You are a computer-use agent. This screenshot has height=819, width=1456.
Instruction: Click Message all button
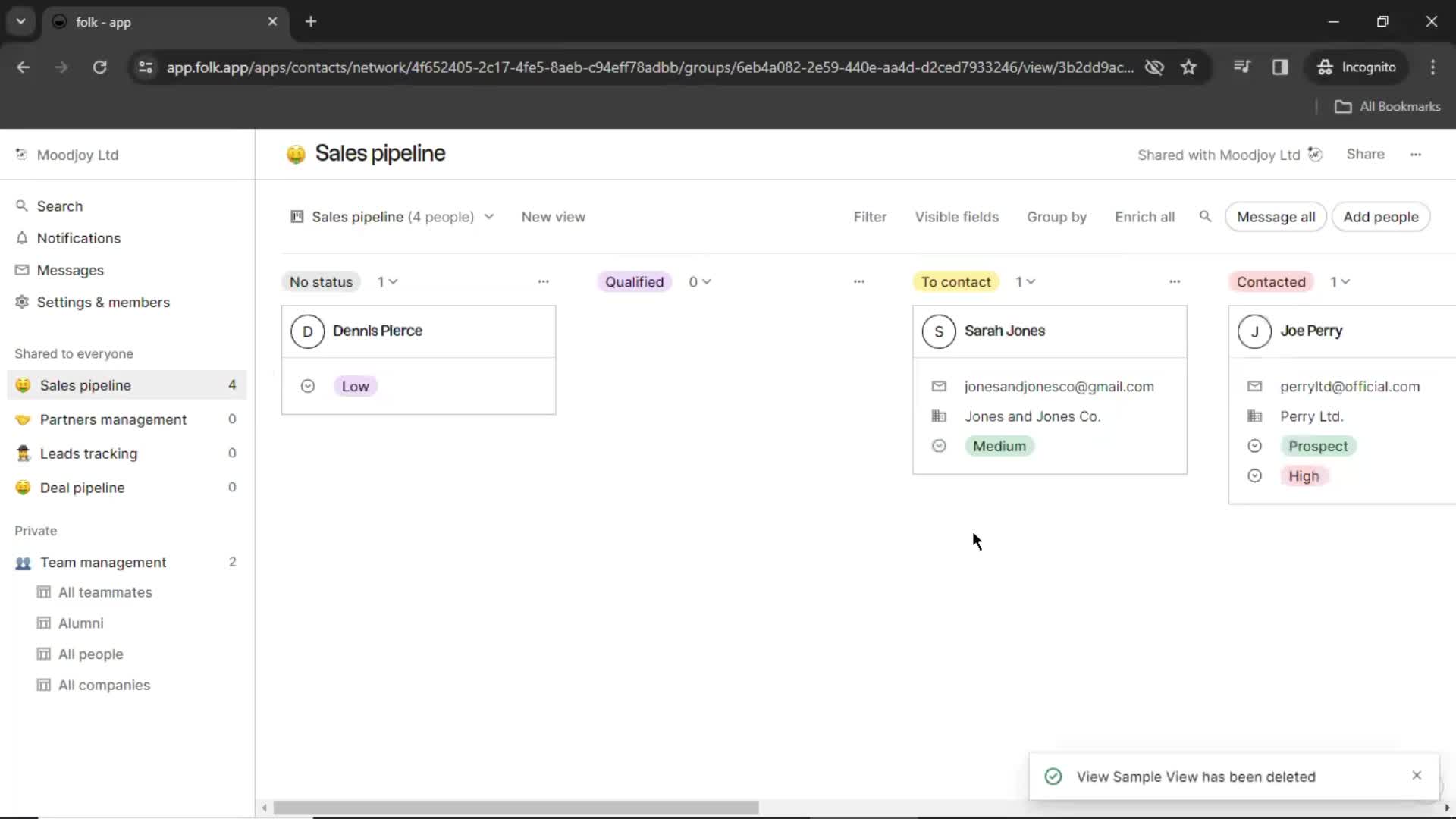coord(1277,217)
